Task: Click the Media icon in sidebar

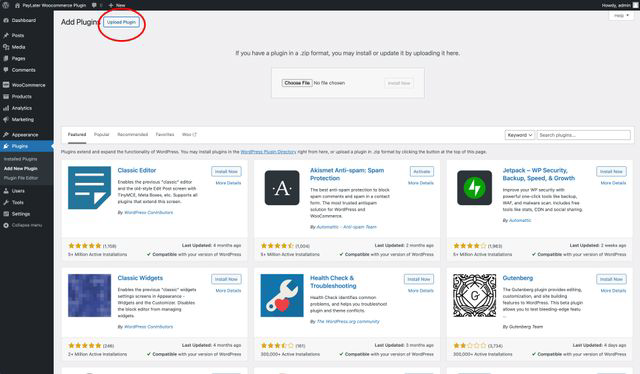Action: point(6,47)
